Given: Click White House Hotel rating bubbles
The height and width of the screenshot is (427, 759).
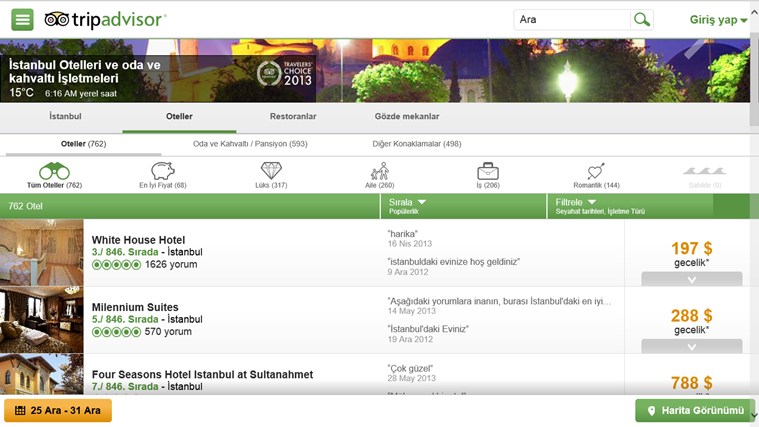Looking at the screenshot, I should click(116, 265).
